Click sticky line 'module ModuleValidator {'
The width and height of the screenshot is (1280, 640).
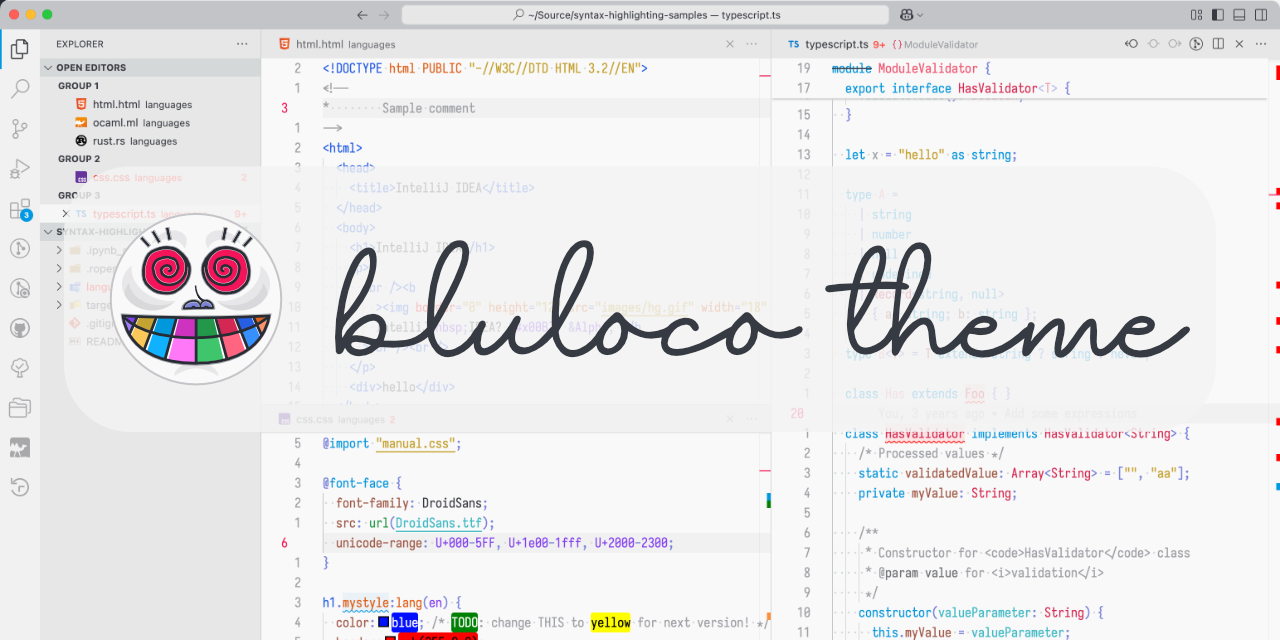[911, 68]
